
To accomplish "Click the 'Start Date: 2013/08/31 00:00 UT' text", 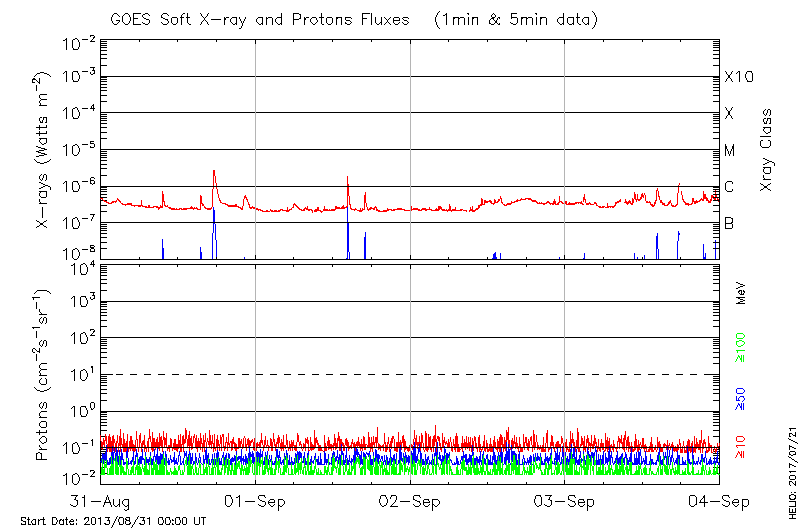I will tap(113, 521).
